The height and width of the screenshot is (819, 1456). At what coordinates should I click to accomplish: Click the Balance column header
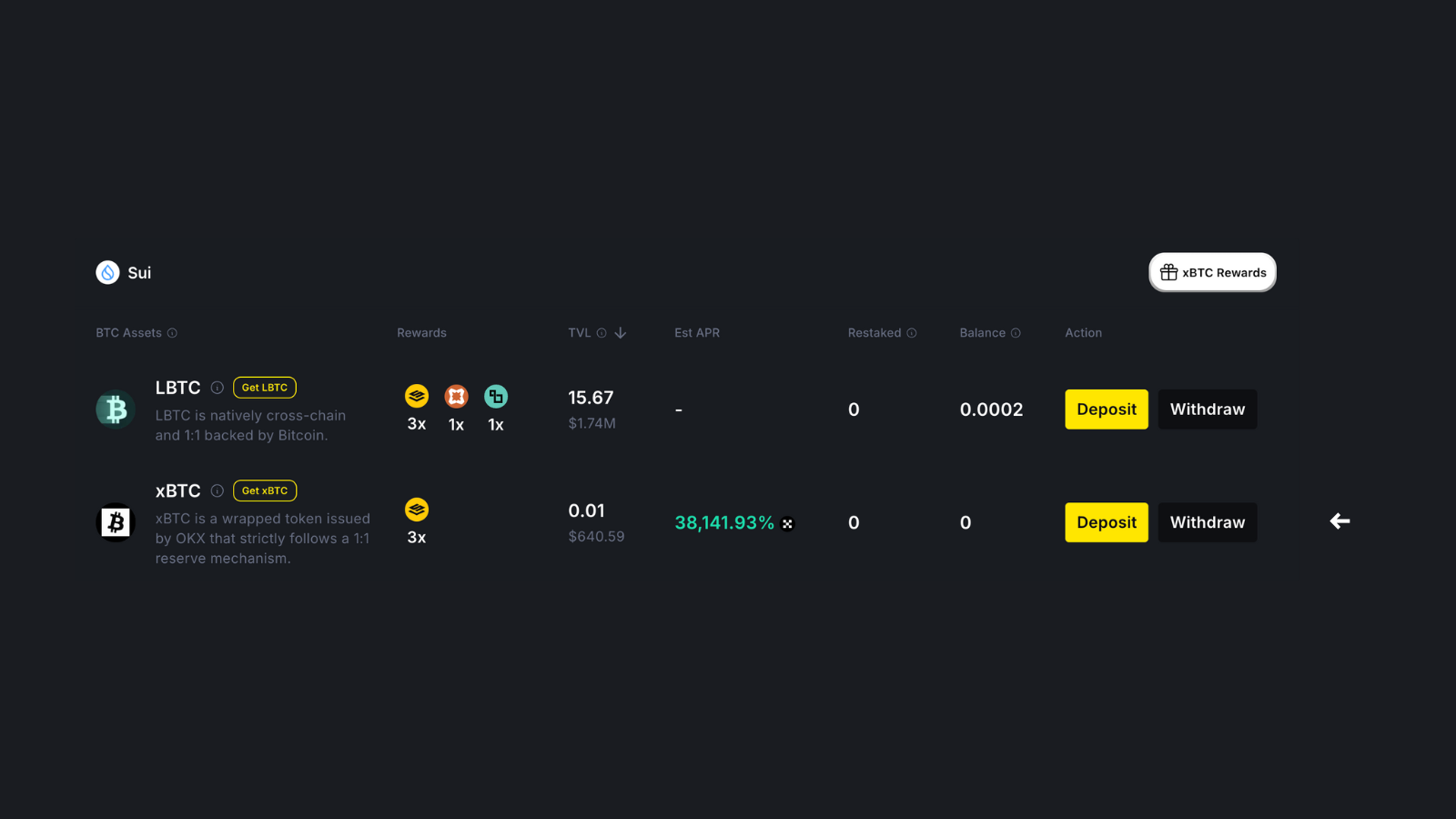[983, 333]
